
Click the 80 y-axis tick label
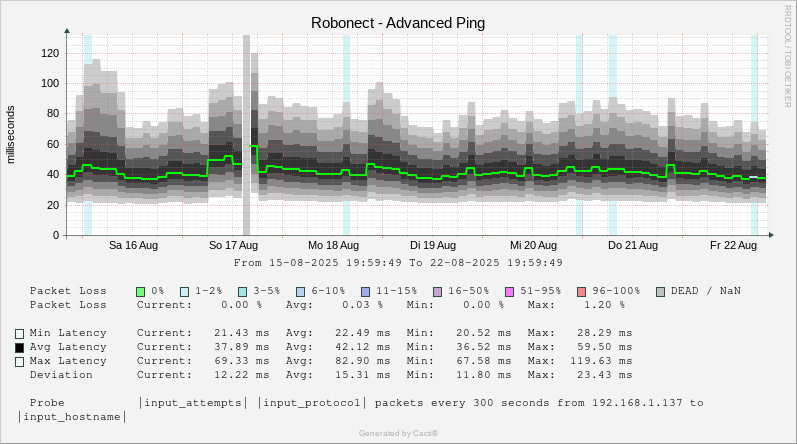coord(53,113)
